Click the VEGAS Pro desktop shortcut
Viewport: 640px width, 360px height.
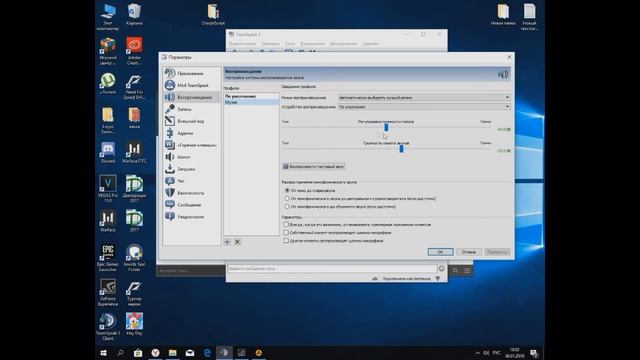pos(108,188)
